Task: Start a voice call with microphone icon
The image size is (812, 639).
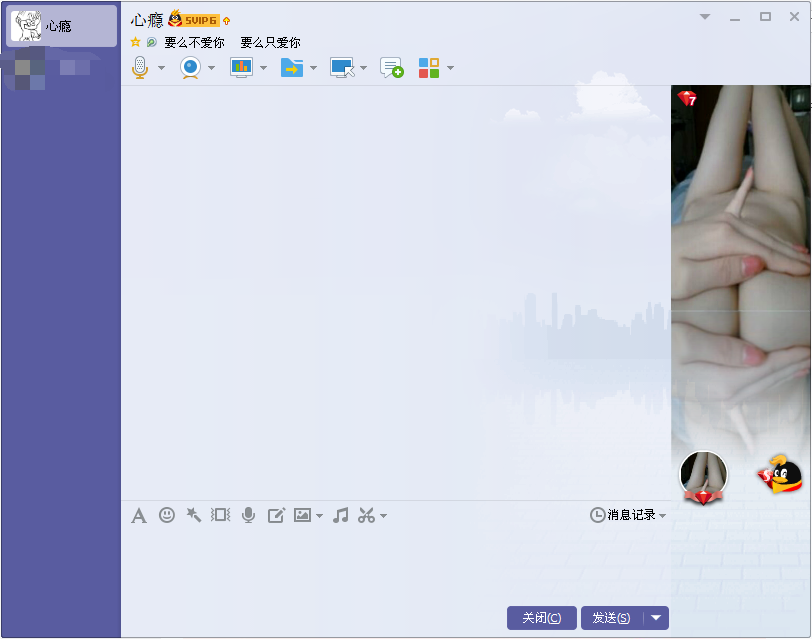Action: pyautogui.click(x=140, y=68)
